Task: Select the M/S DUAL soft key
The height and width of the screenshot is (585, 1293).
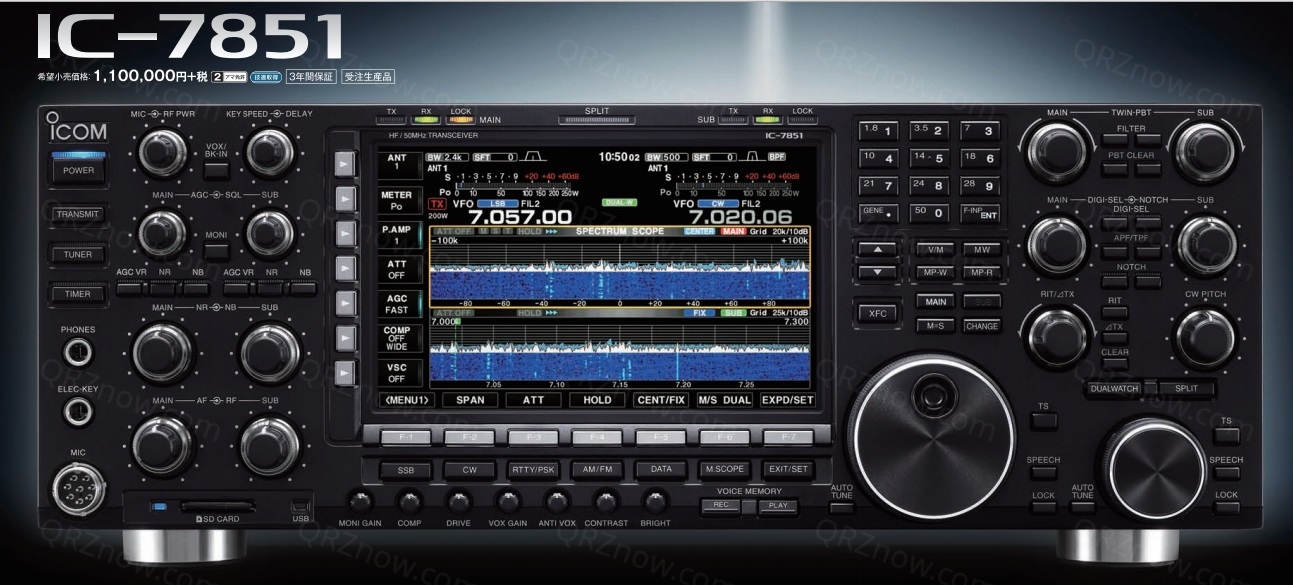Action: 724,400
